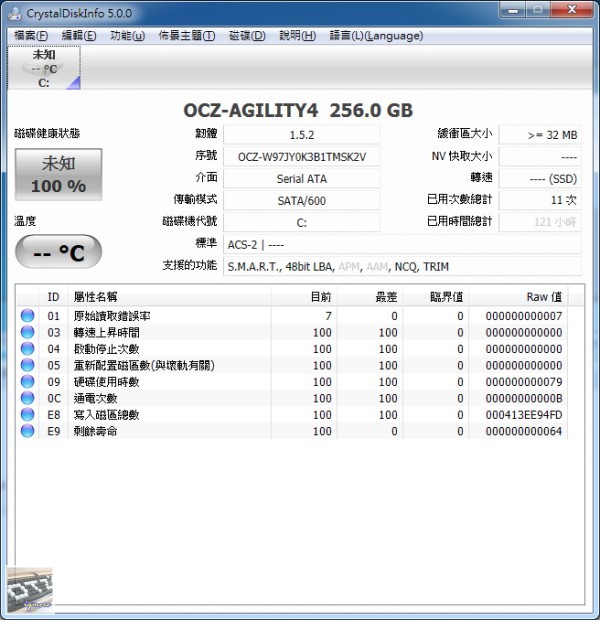Screen dimensions: 600x620
Task: Select the 寫入磁區總數 attribute name
Action: click(x=106, y=415)
